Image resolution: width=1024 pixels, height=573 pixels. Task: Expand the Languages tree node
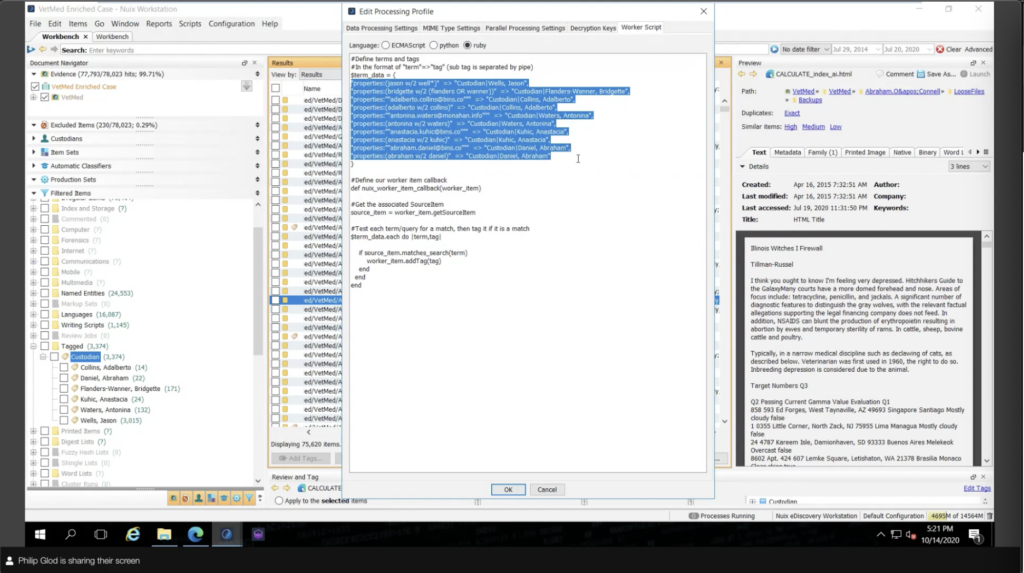click(33, 314)
